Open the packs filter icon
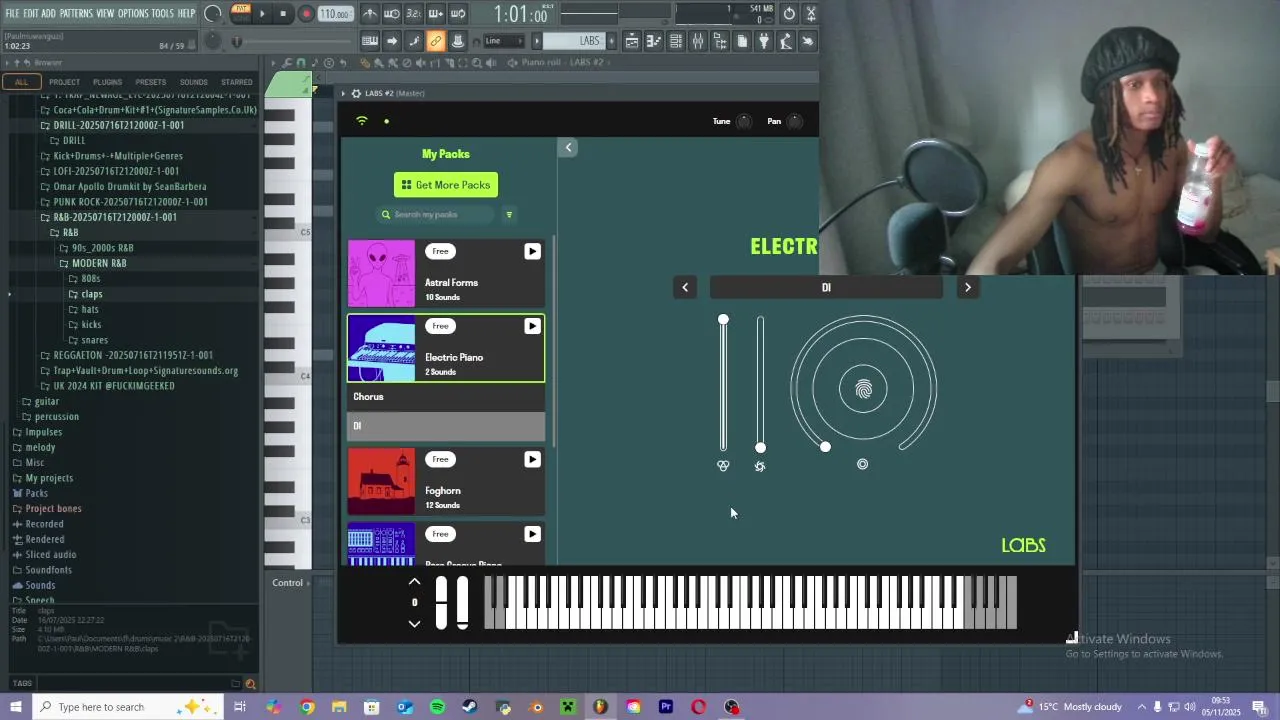Image resolution: width=1280 pixels, height=720 pixels. click(509, 215)
